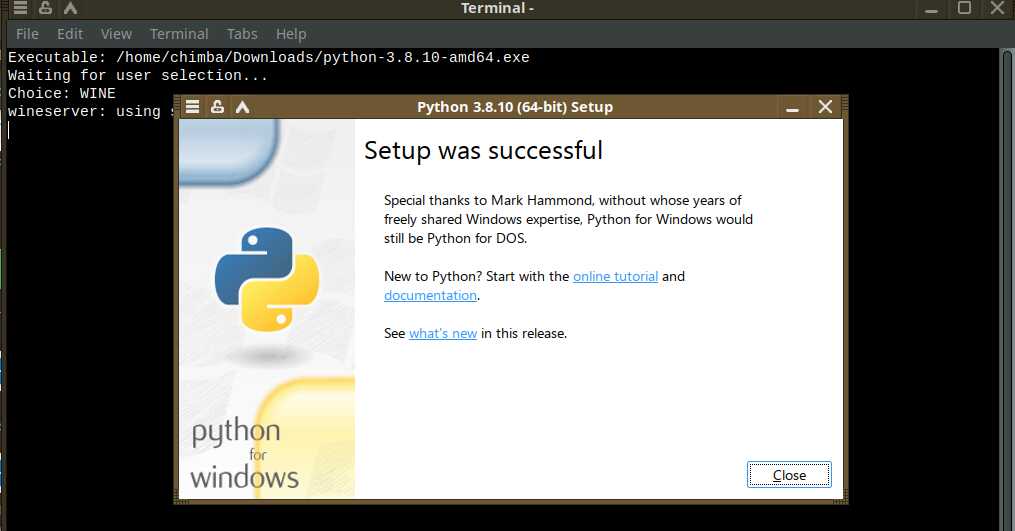
Task: Open the Python Setup window menu (hamburger) icon
Action: (192, 107)
